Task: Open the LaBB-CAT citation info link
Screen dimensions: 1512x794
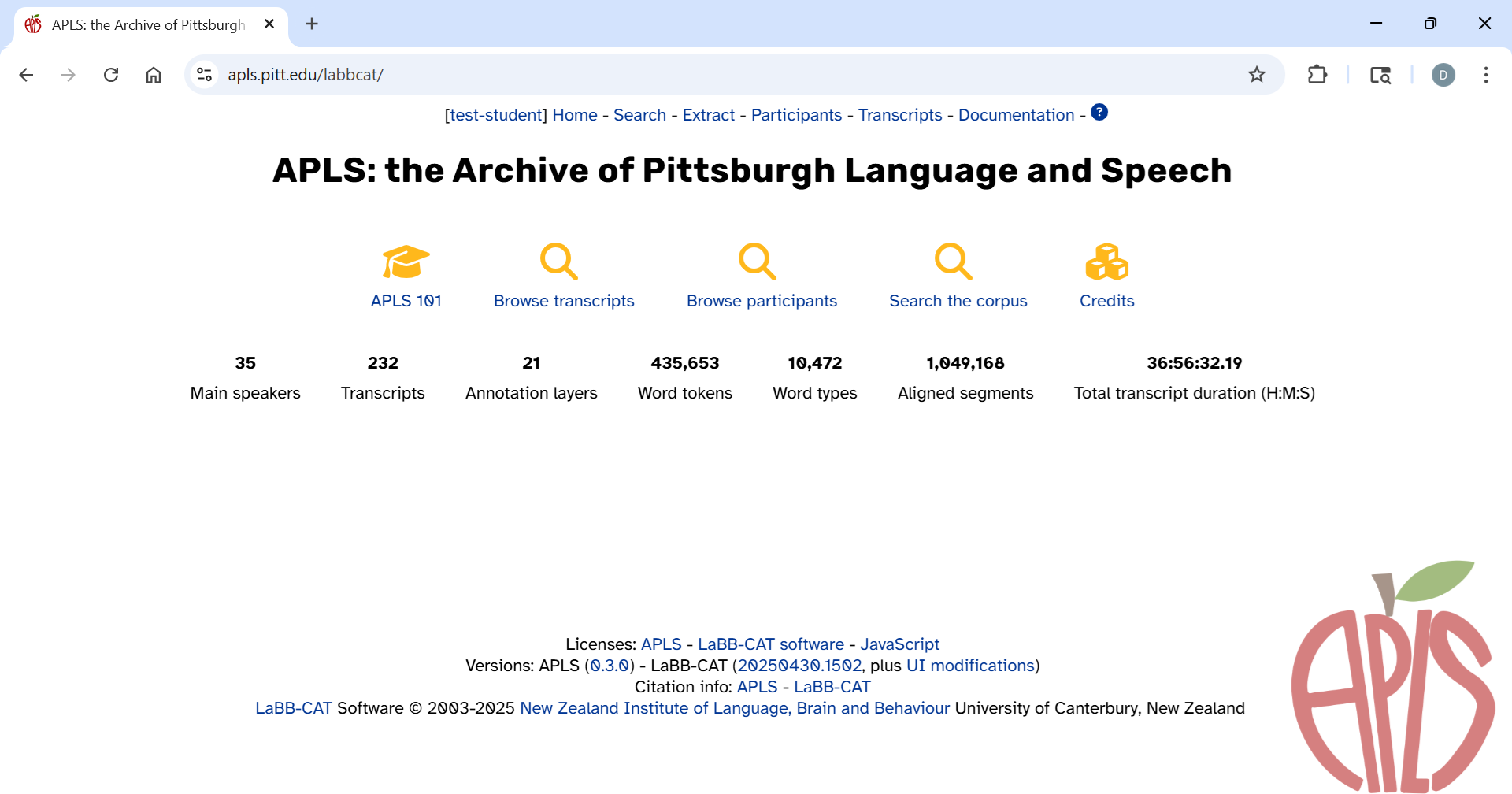Action: 832,687
